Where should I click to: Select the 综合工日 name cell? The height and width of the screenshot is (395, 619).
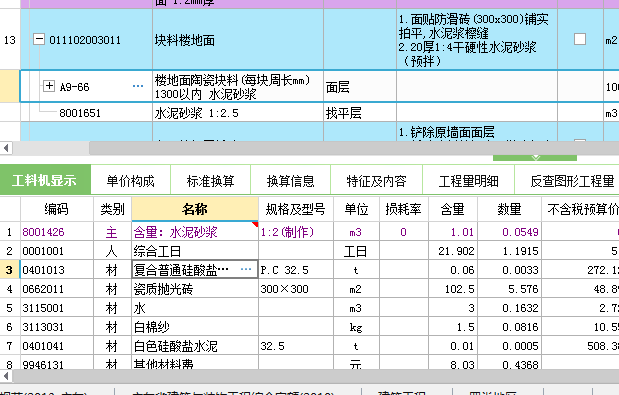pyautogui.click(x=195, y=251)
